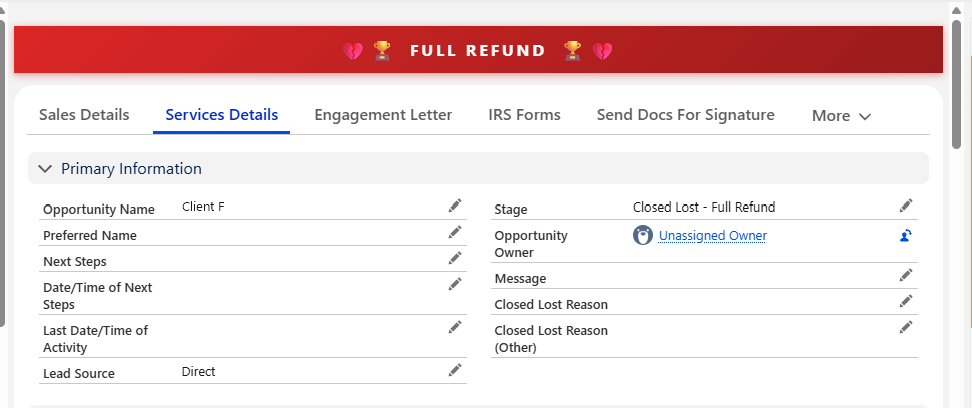
Task: Click edit pencil for Date/Time of Next Steps
Action: click(x=455, y=284)
